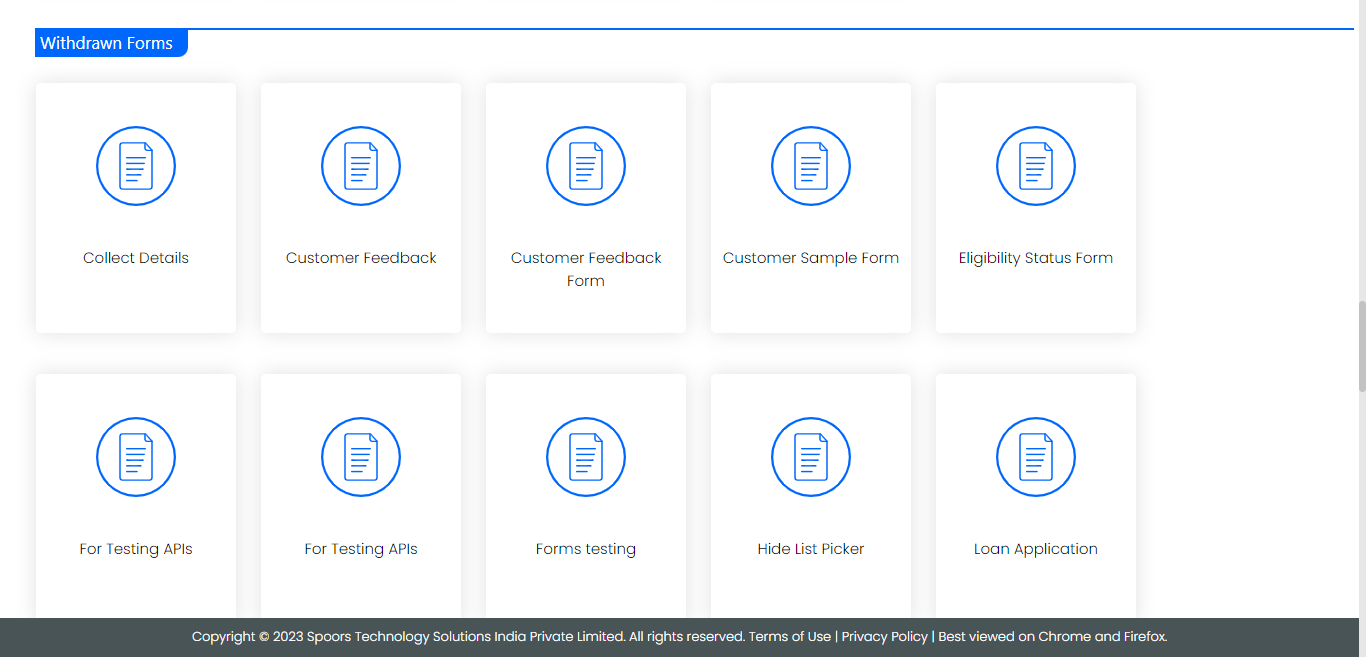
Task: Click the Customer Feedback Form circular icon
Action: [586, 166]
